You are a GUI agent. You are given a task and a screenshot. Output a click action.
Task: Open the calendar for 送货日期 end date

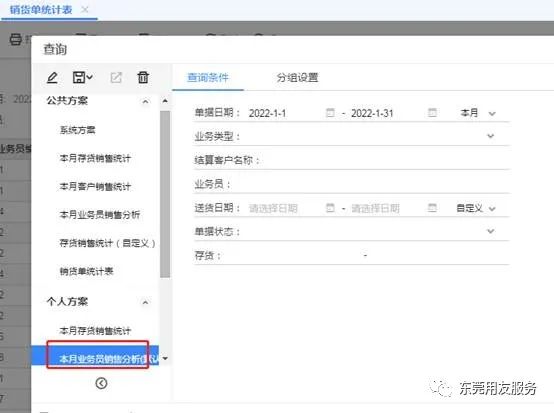click(x=432, y=208)
